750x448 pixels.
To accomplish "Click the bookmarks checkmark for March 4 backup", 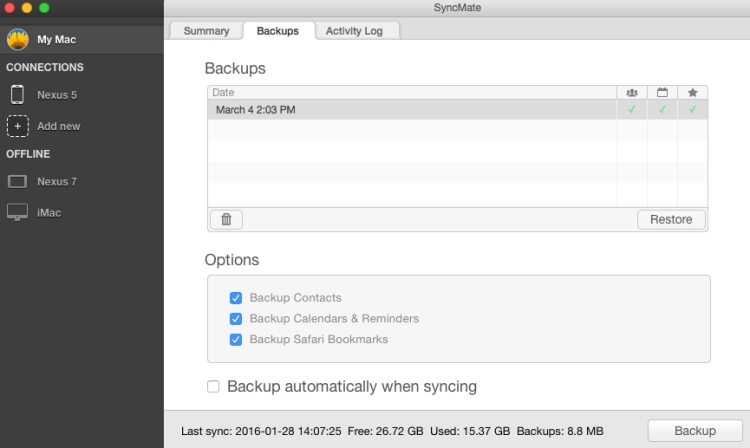I will 693,109.
